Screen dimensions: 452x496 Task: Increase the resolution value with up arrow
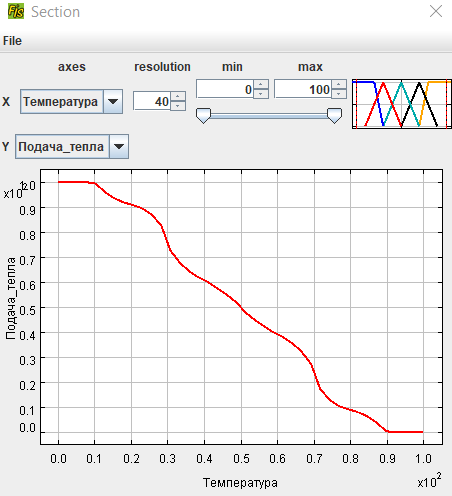[178, 96]
